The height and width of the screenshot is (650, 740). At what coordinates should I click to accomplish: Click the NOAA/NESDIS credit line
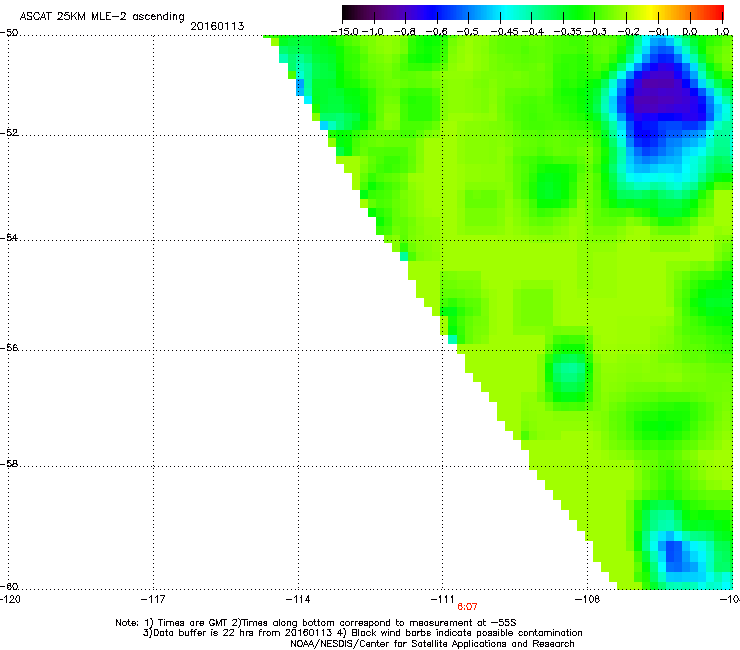432,644
